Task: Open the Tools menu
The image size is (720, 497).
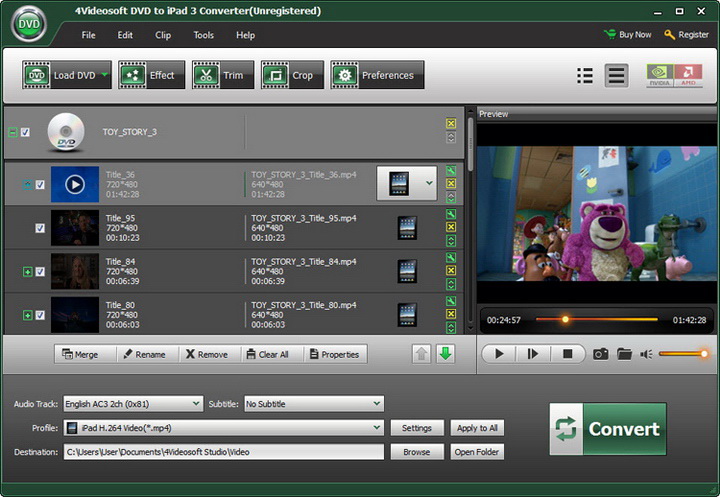Action: (x=203, y=35)
